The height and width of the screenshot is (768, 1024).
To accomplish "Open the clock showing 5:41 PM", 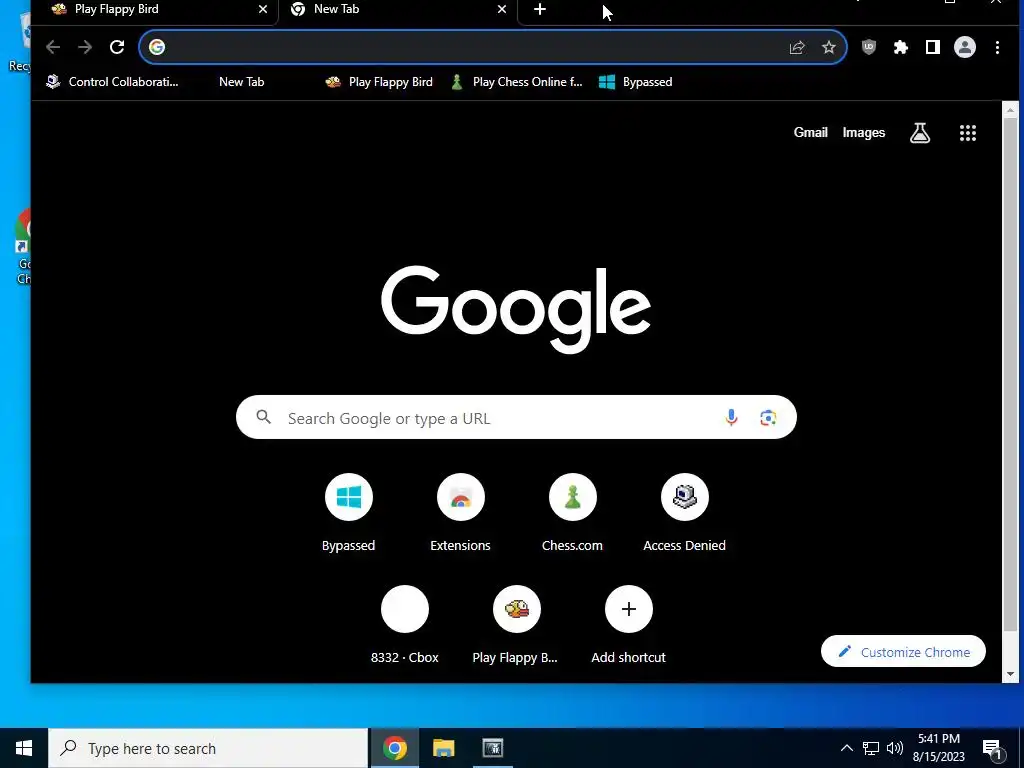I will (938, 748).
